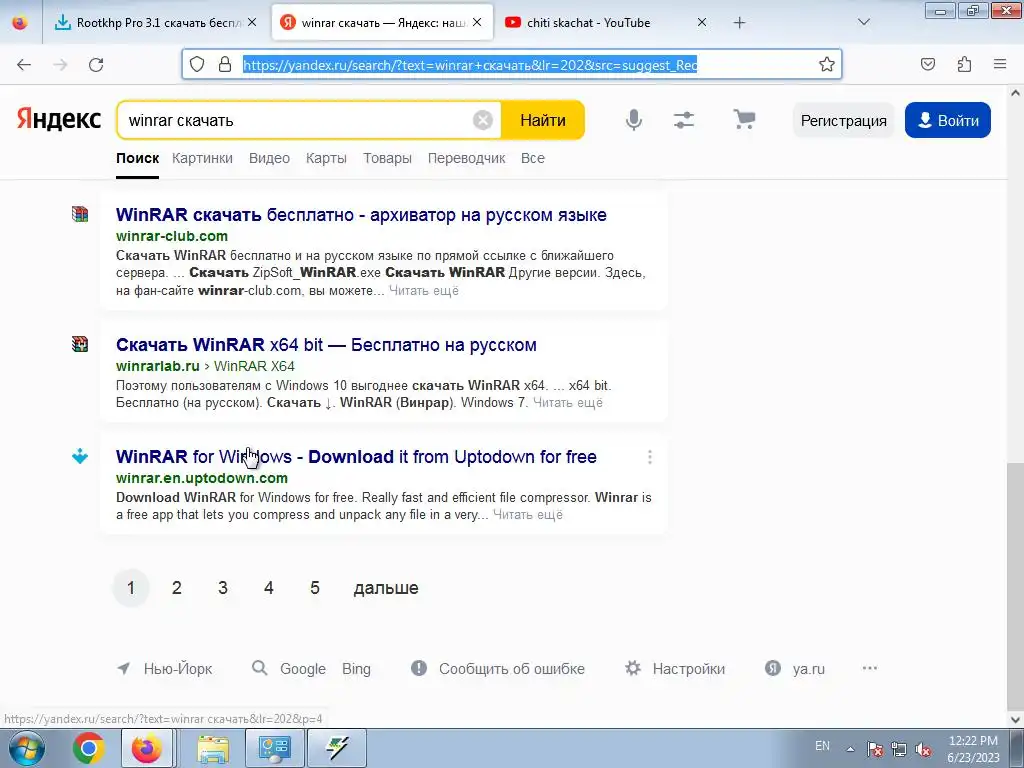Click the Найти search button
The width and height of the screenshot is (1024, 768).
point(543,120)
